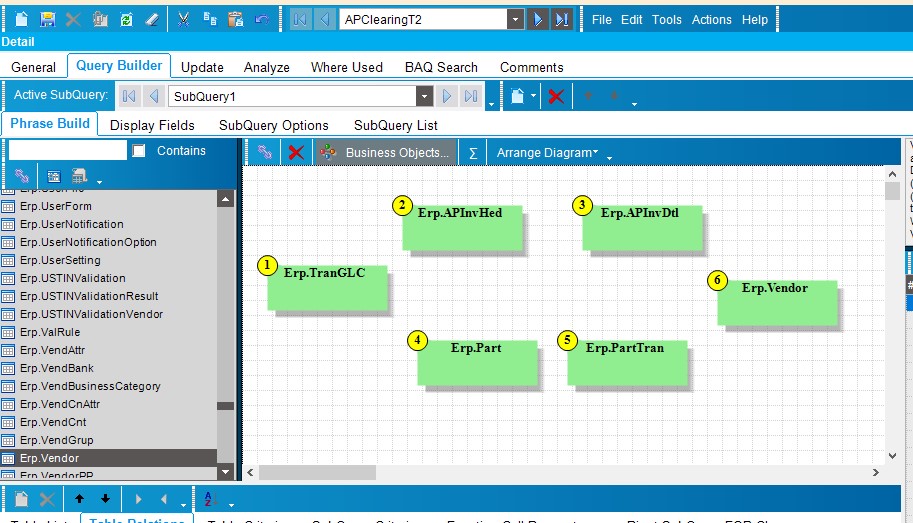Image resolution: width=913 pixels, height=523 pixels.
Task: Open the Where Used tab
Action: point(346,68)
